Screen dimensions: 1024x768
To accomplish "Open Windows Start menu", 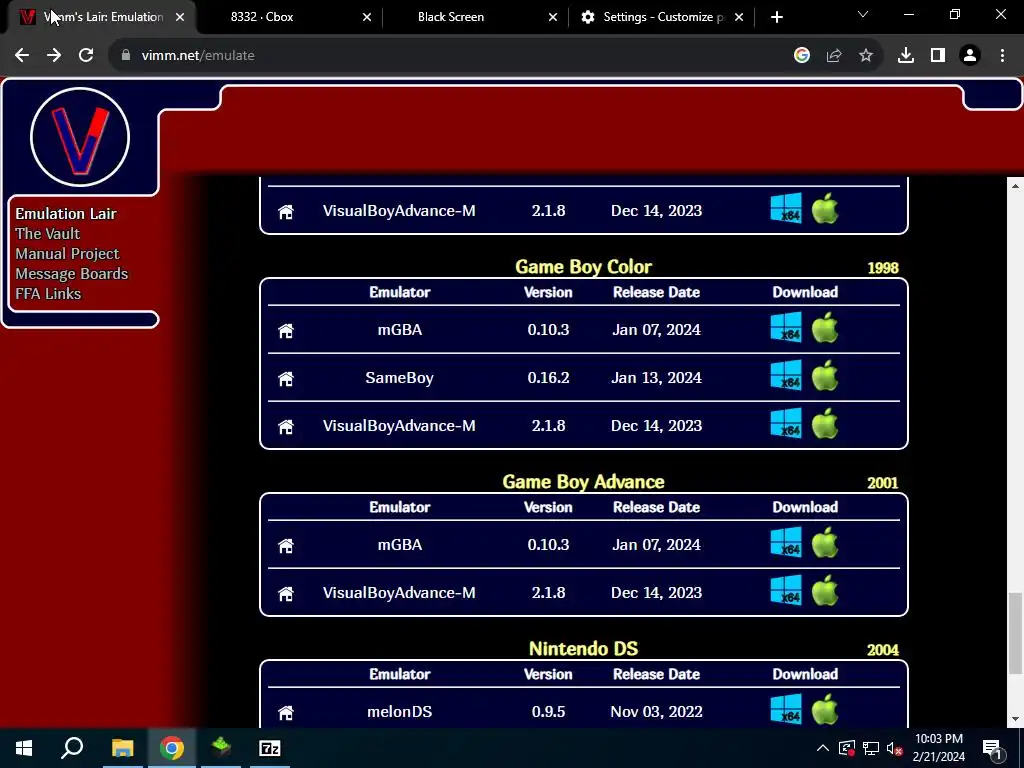I will coord(24,748).
